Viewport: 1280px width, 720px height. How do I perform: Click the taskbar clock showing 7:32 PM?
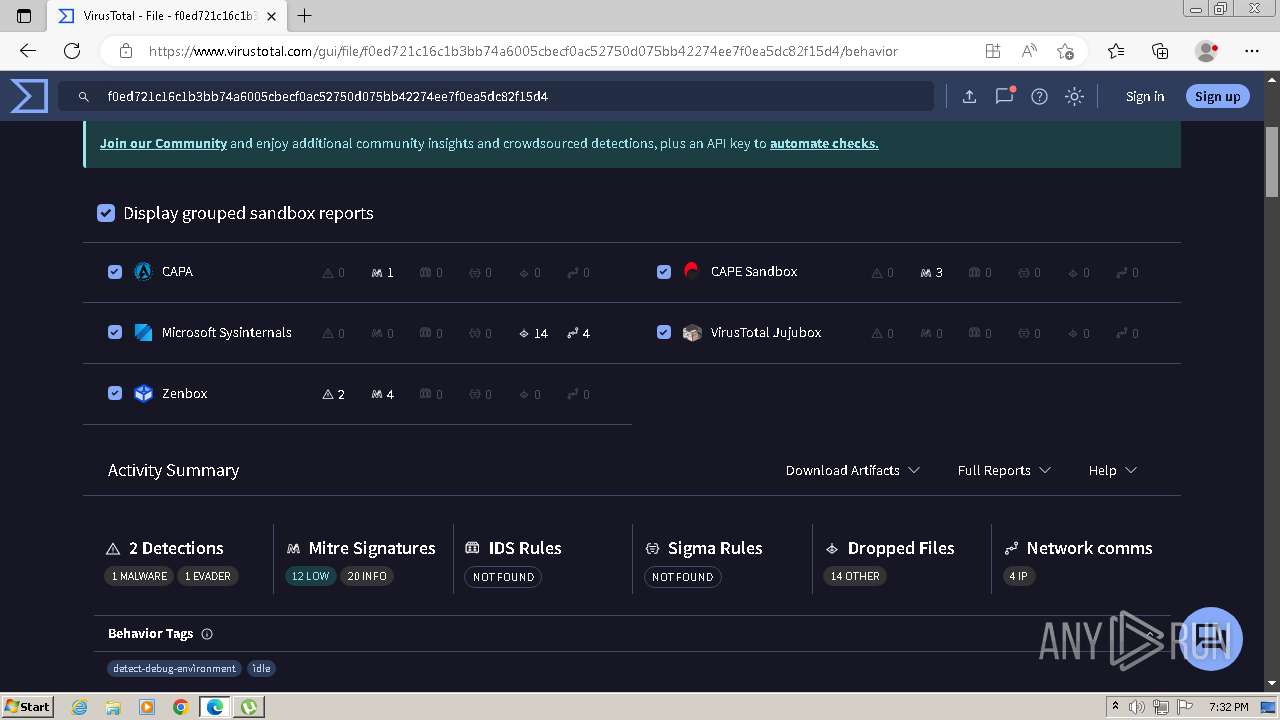[1228, 707]
